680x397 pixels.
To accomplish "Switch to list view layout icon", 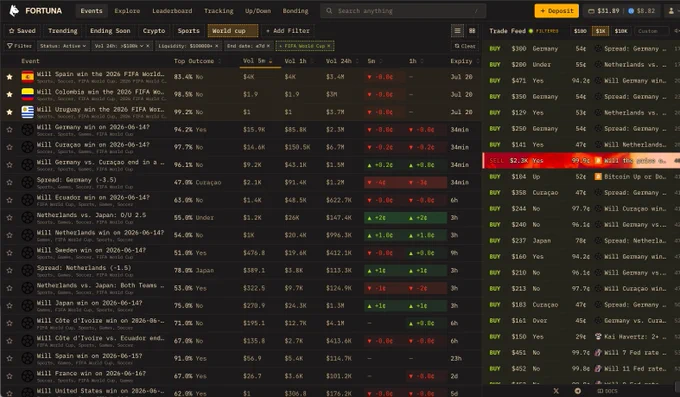I will pos(457,31).
